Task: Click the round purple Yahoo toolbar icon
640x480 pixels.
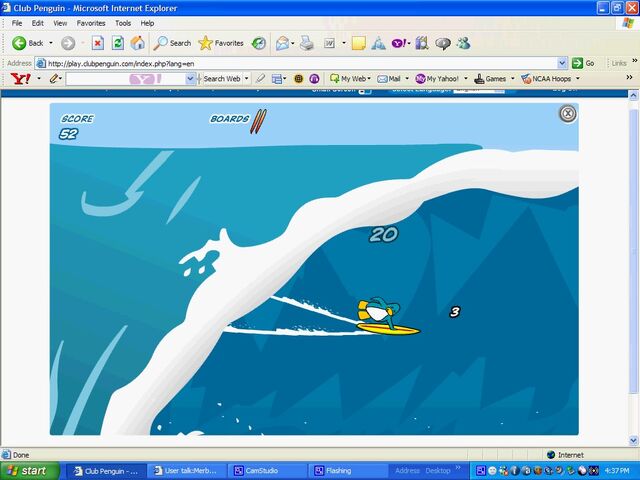Action: pos(314,79)
